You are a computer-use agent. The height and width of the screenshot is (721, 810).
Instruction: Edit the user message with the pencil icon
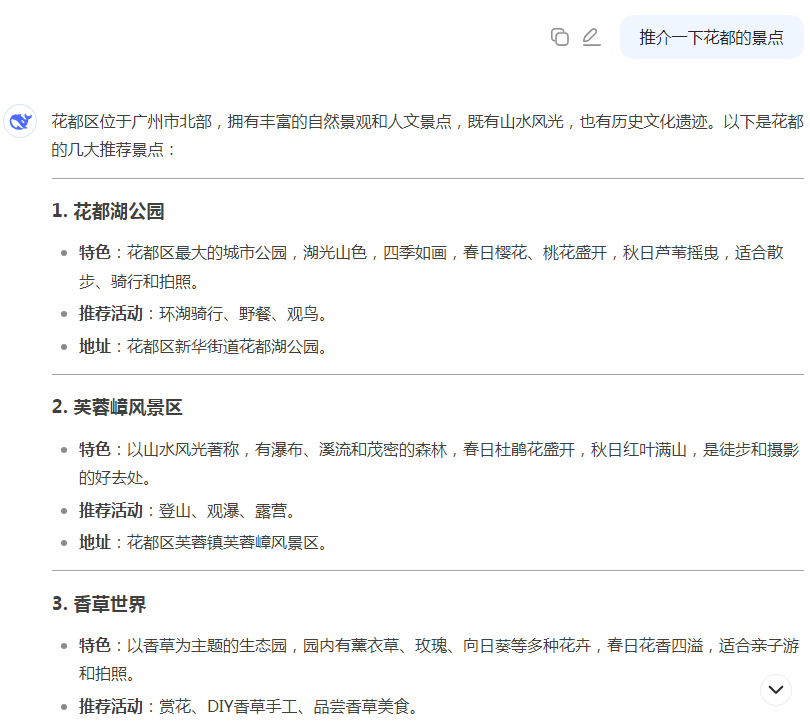click(x=591, y=37)
